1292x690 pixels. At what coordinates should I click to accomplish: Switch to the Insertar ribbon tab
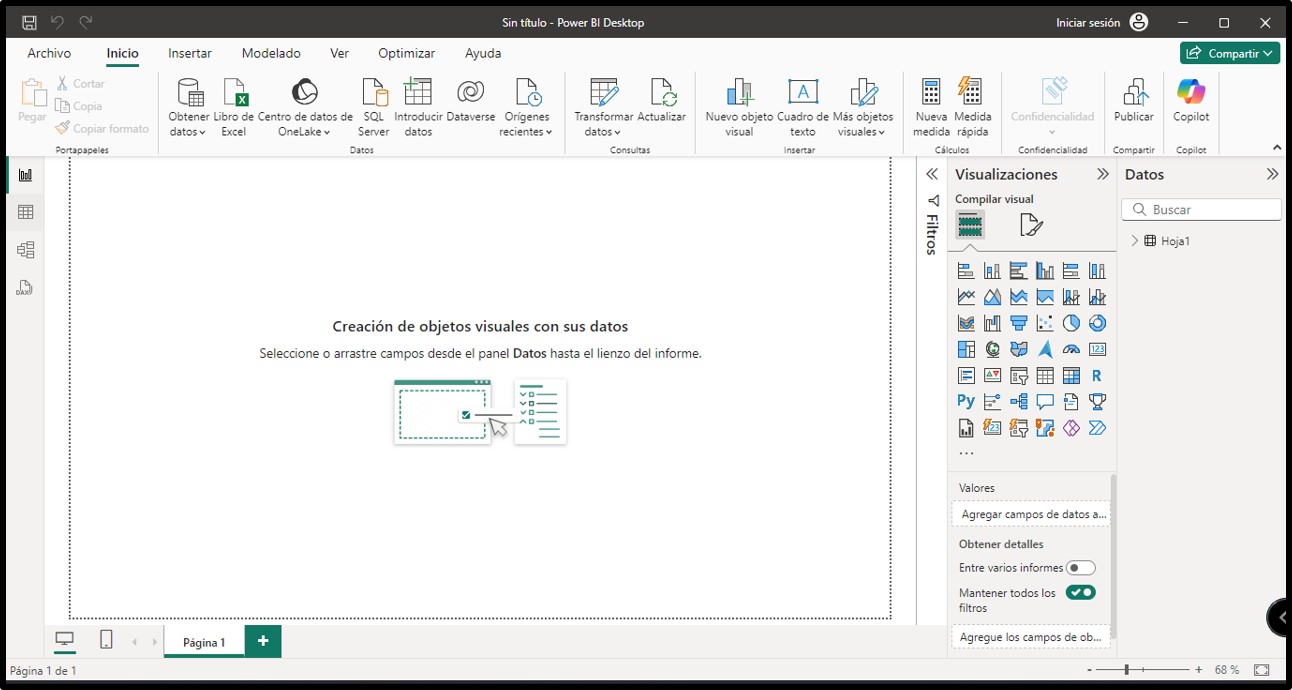190,53
